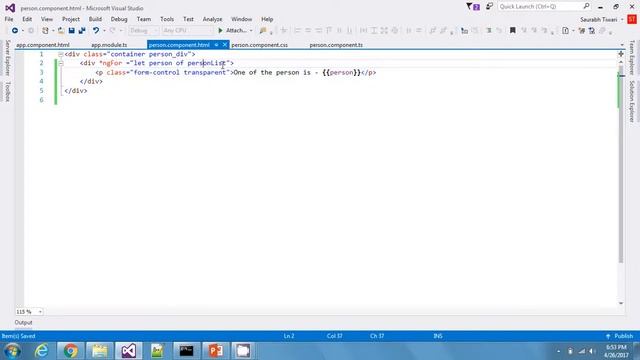Open the Toolbox side tab
640x360 pixels.
pos(7,91)
